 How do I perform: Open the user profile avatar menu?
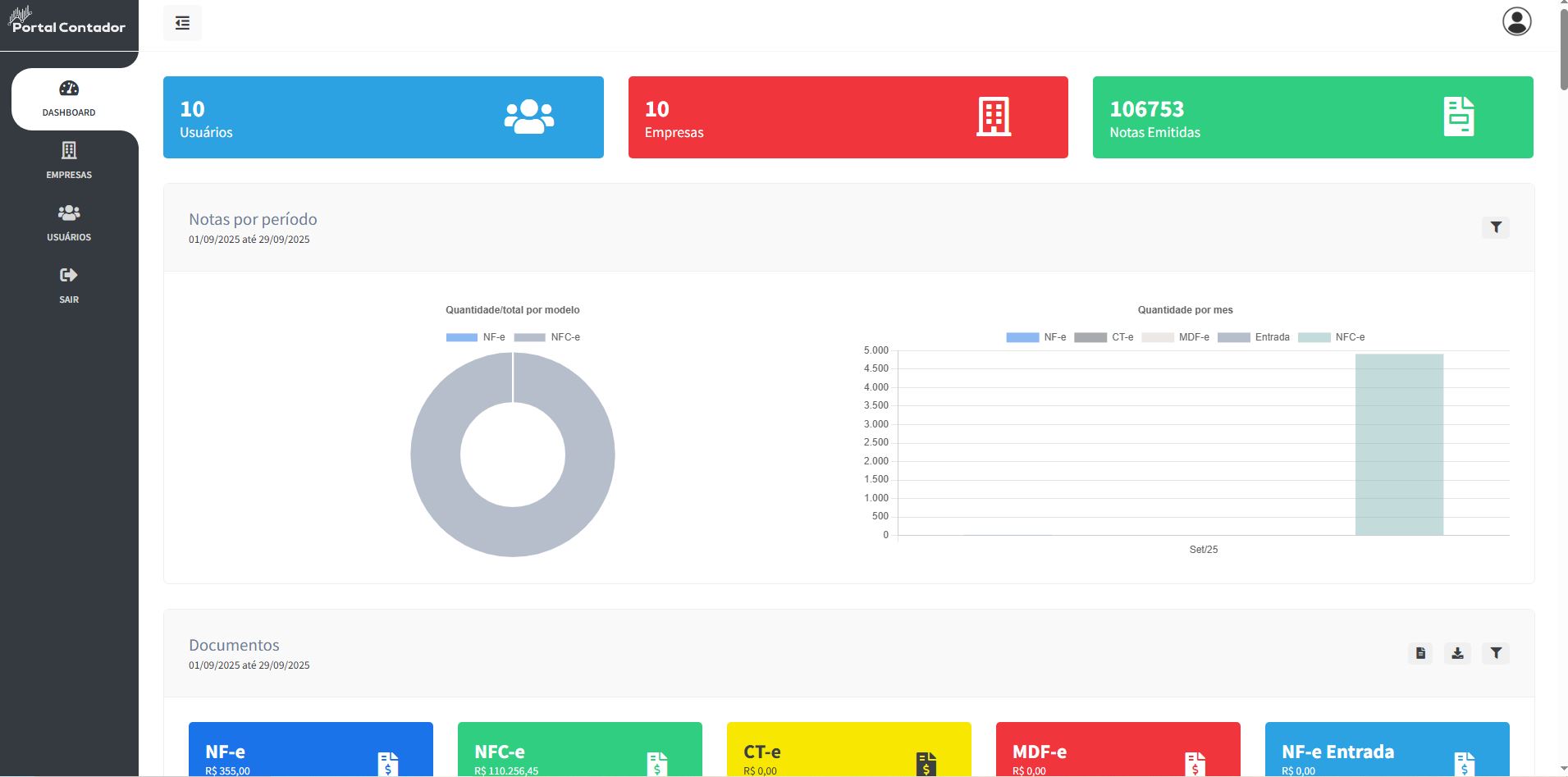[1516, 21]
